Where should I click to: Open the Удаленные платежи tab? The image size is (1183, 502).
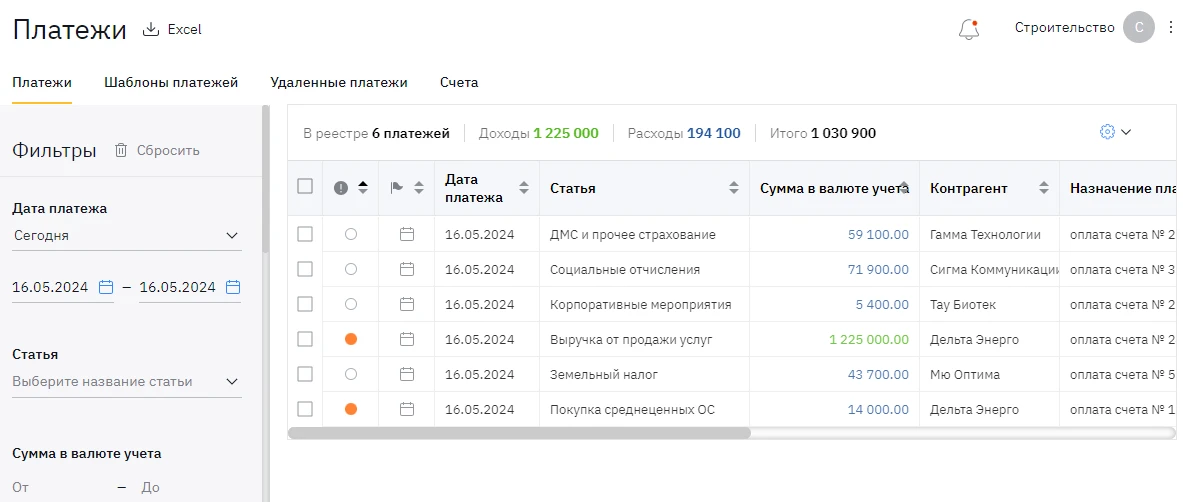point(339,82)
